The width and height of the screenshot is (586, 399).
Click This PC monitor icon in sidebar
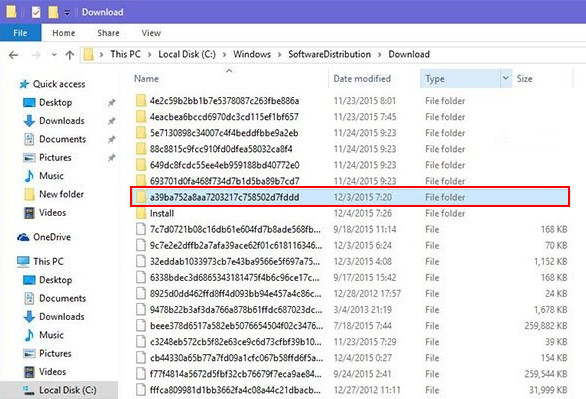tap(23, 262)
